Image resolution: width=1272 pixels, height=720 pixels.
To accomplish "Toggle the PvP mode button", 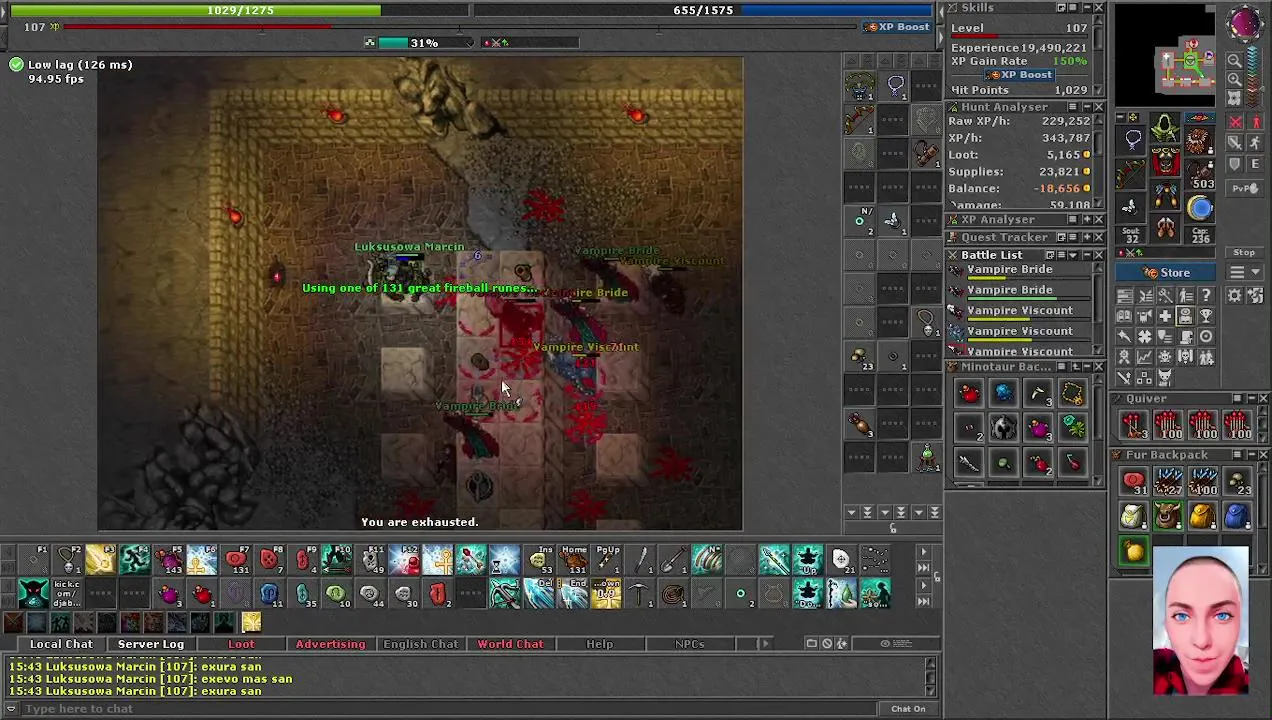I will (x=1245, y=188).
